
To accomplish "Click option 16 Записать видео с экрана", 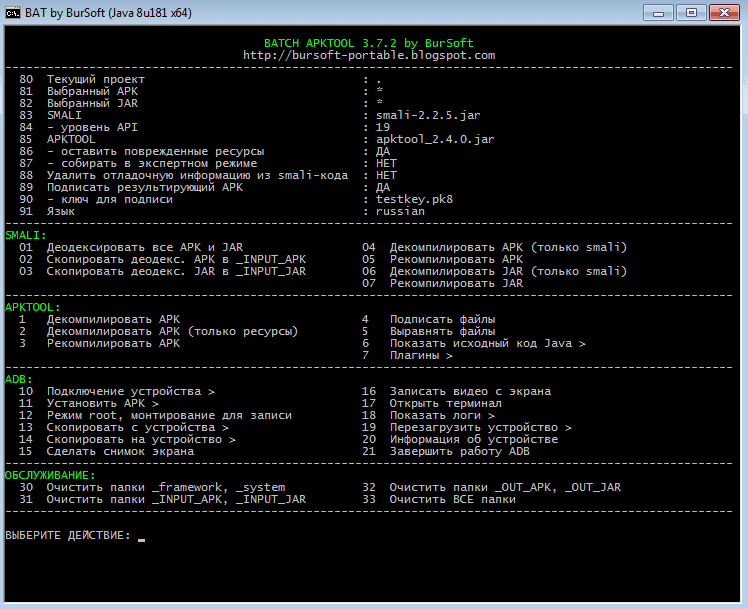I will click(x=457, y=392).
